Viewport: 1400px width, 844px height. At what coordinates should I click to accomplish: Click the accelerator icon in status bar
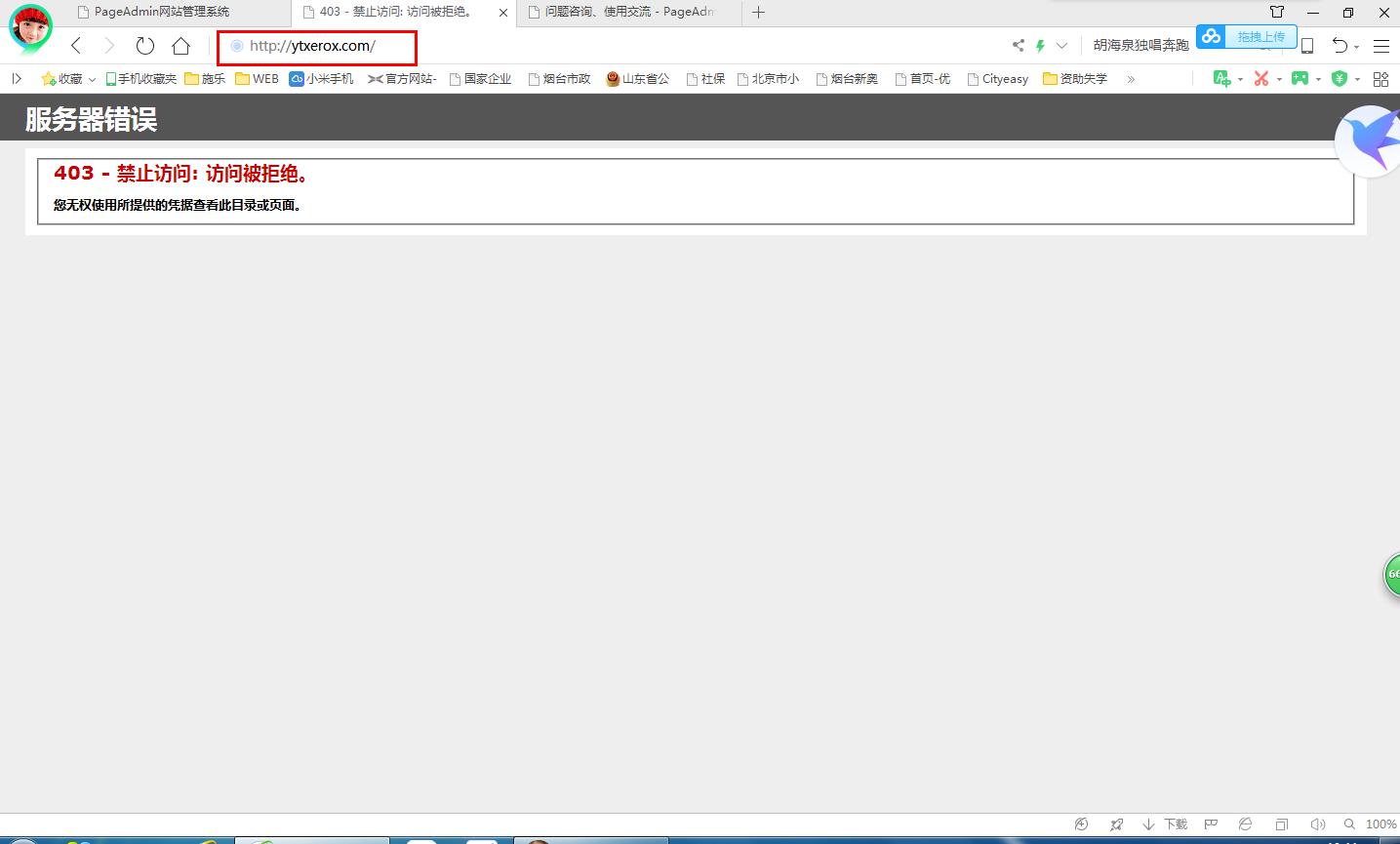click(x=1081, y=824)
